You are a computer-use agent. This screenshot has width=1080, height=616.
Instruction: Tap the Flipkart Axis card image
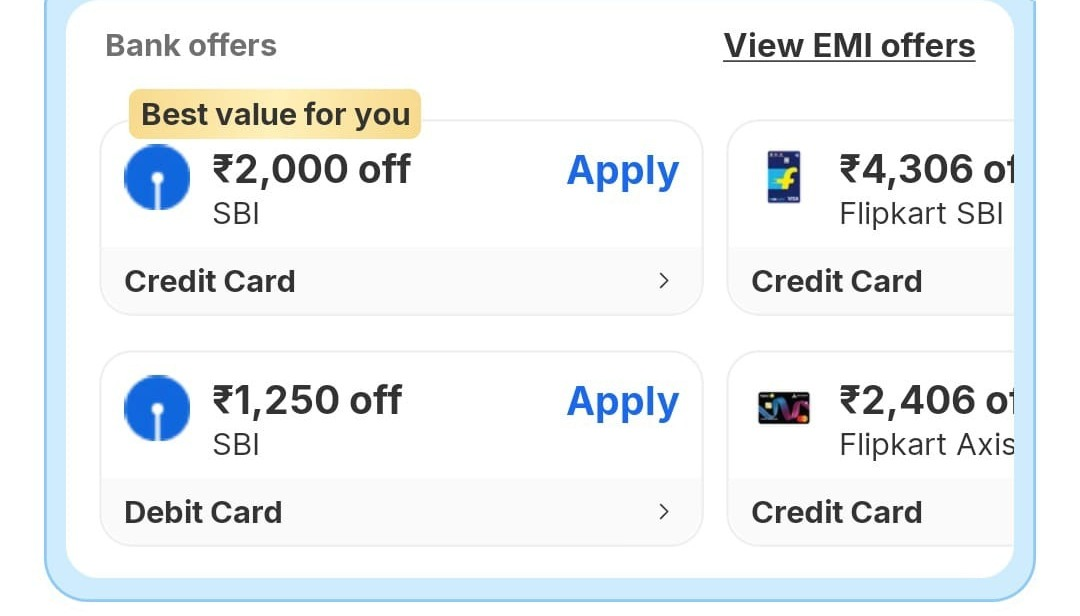(783, 408)
